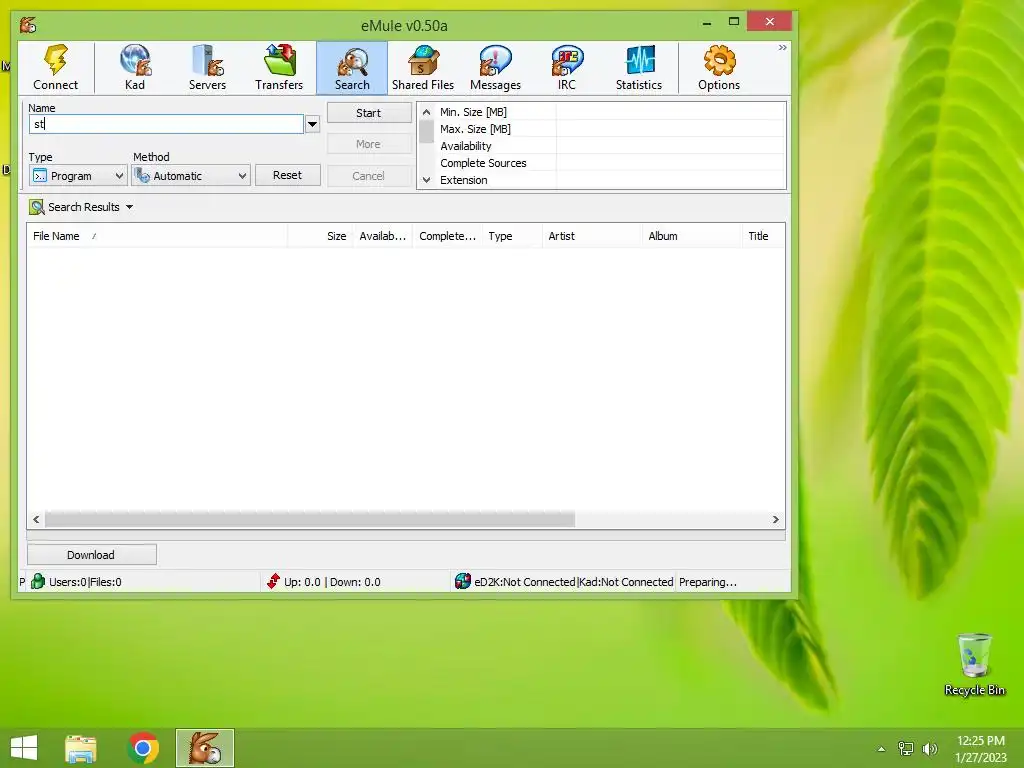Sort results by Size column

pos(320,236)
